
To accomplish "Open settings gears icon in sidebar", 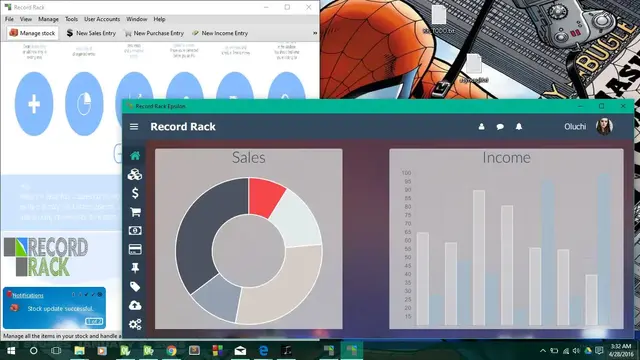I will (x=135, y=324).
